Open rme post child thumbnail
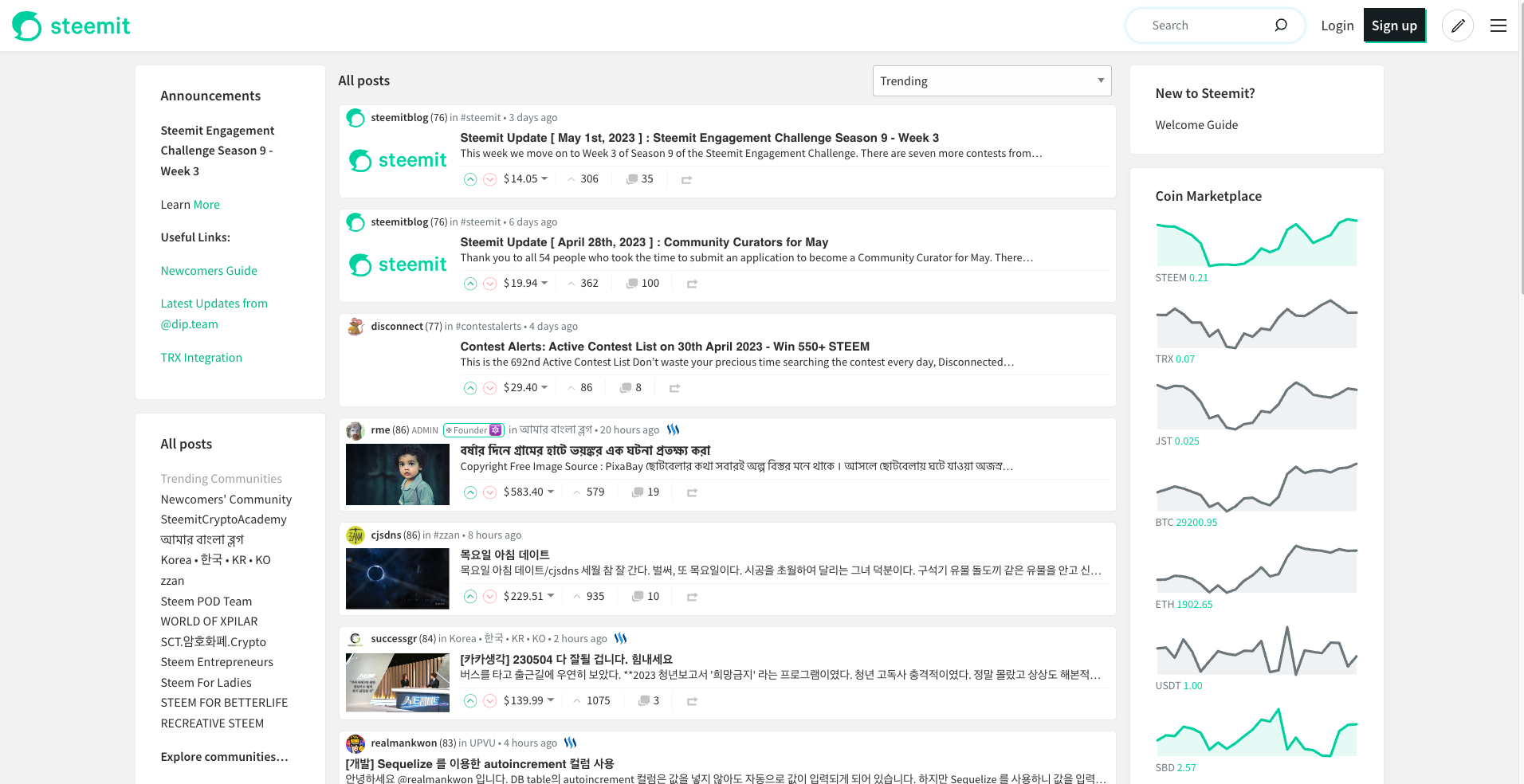The height and width of the screenshot is (784, 1524). coord(398,475)
